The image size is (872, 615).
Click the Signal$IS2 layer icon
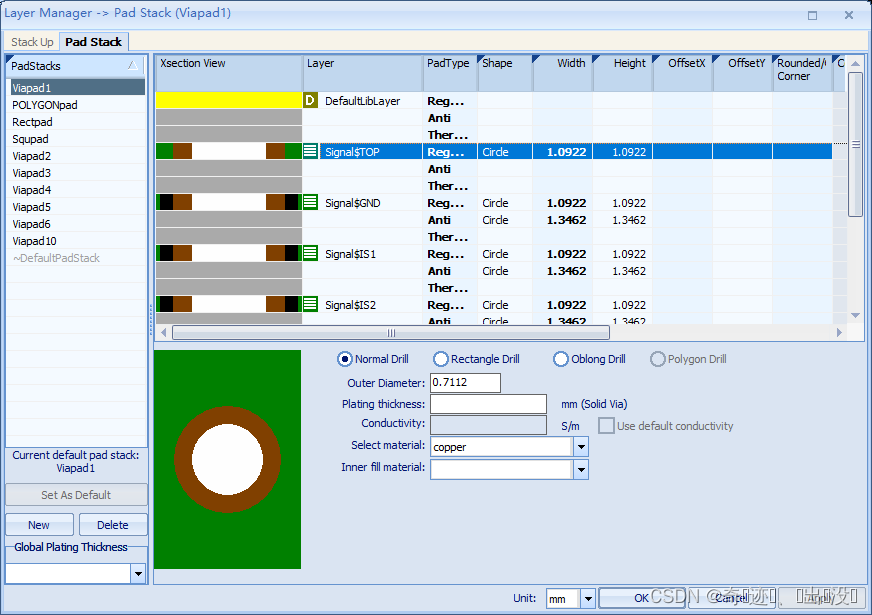pos(310,305)
